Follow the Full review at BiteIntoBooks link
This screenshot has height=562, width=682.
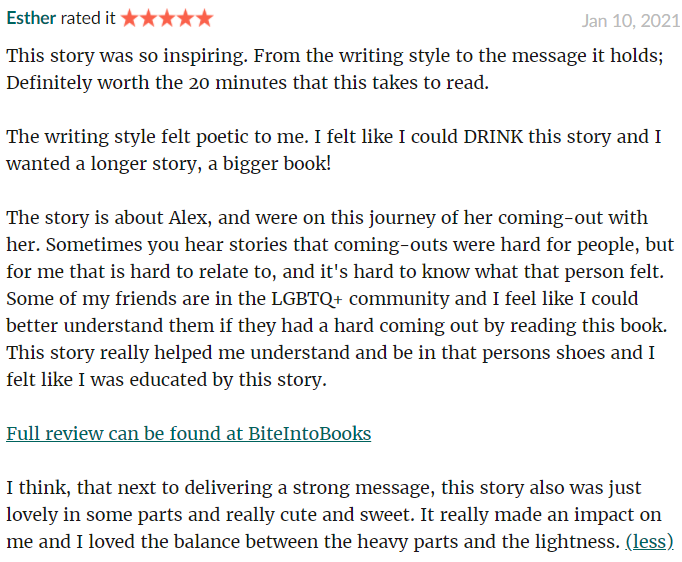coord(188,434)
